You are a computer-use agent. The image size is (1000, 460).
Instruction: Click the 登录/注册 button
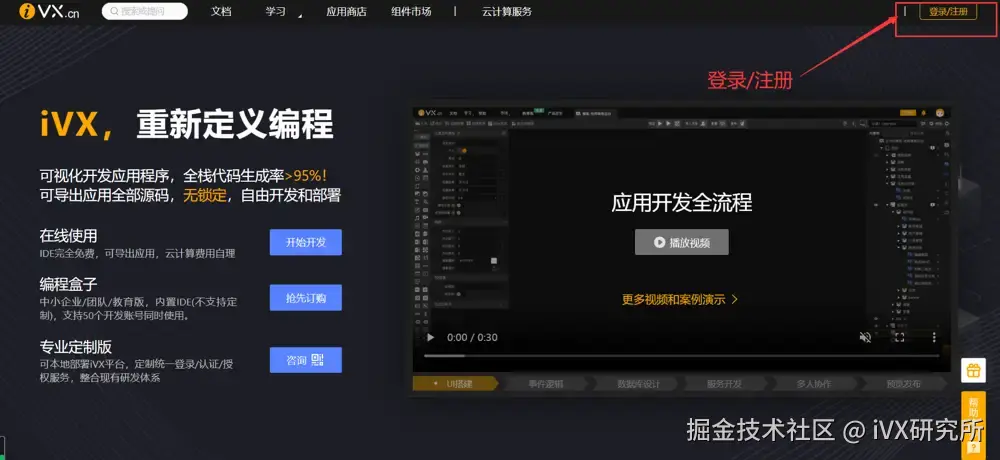click(948, 11)
